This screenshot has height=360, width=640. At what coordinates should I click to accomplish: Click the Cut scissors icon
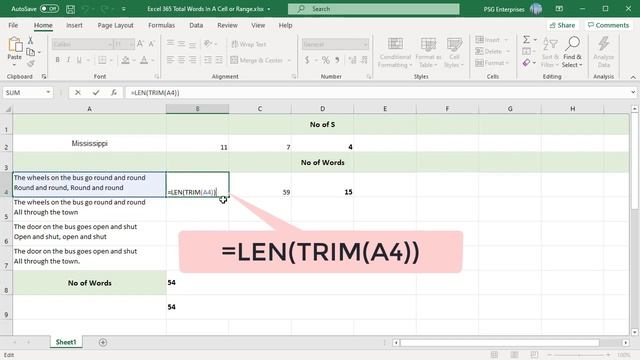pos(30,40)
